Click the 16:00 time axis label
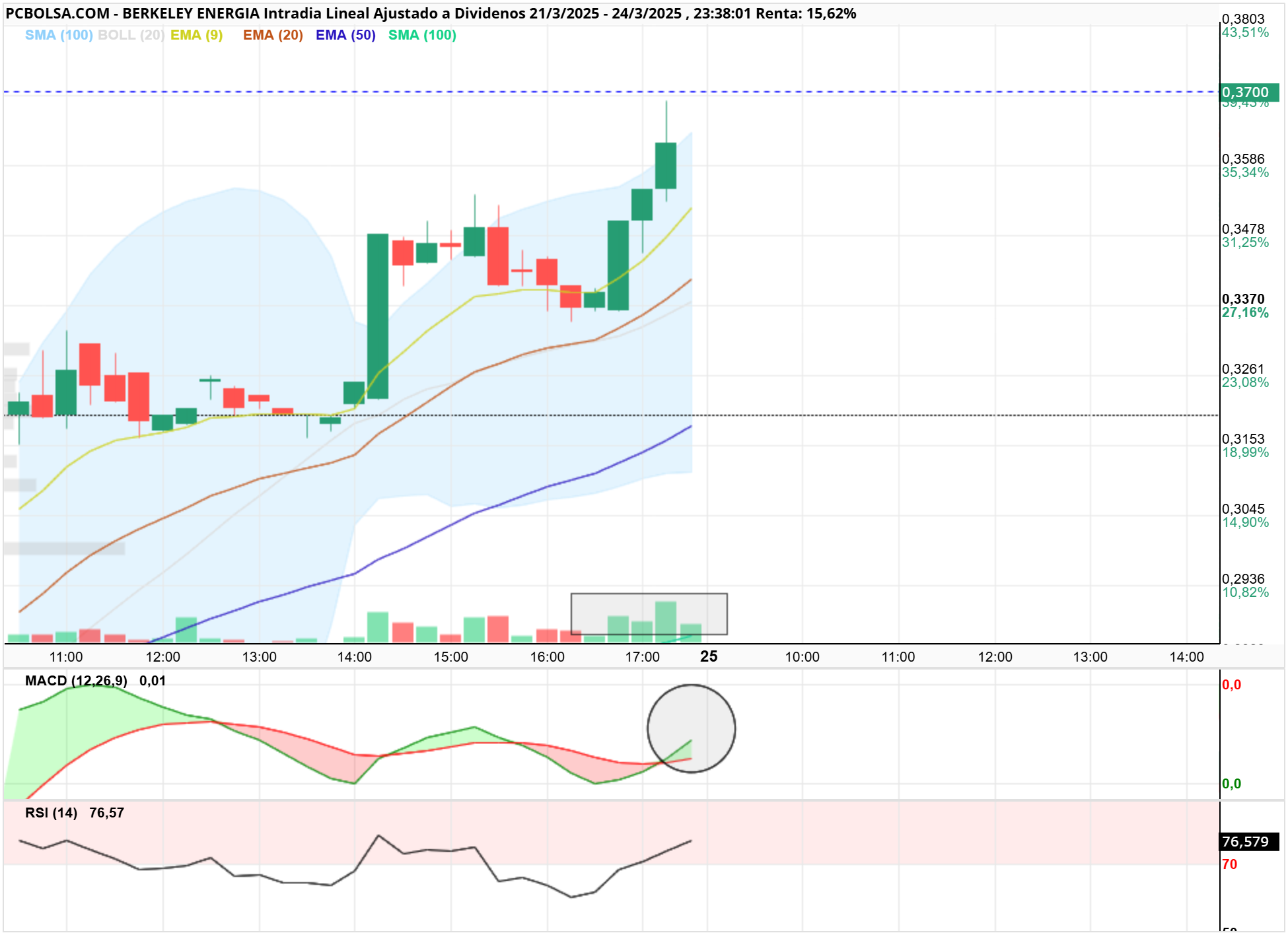This screenshot has height=935, width=1288. click(548, 657)
